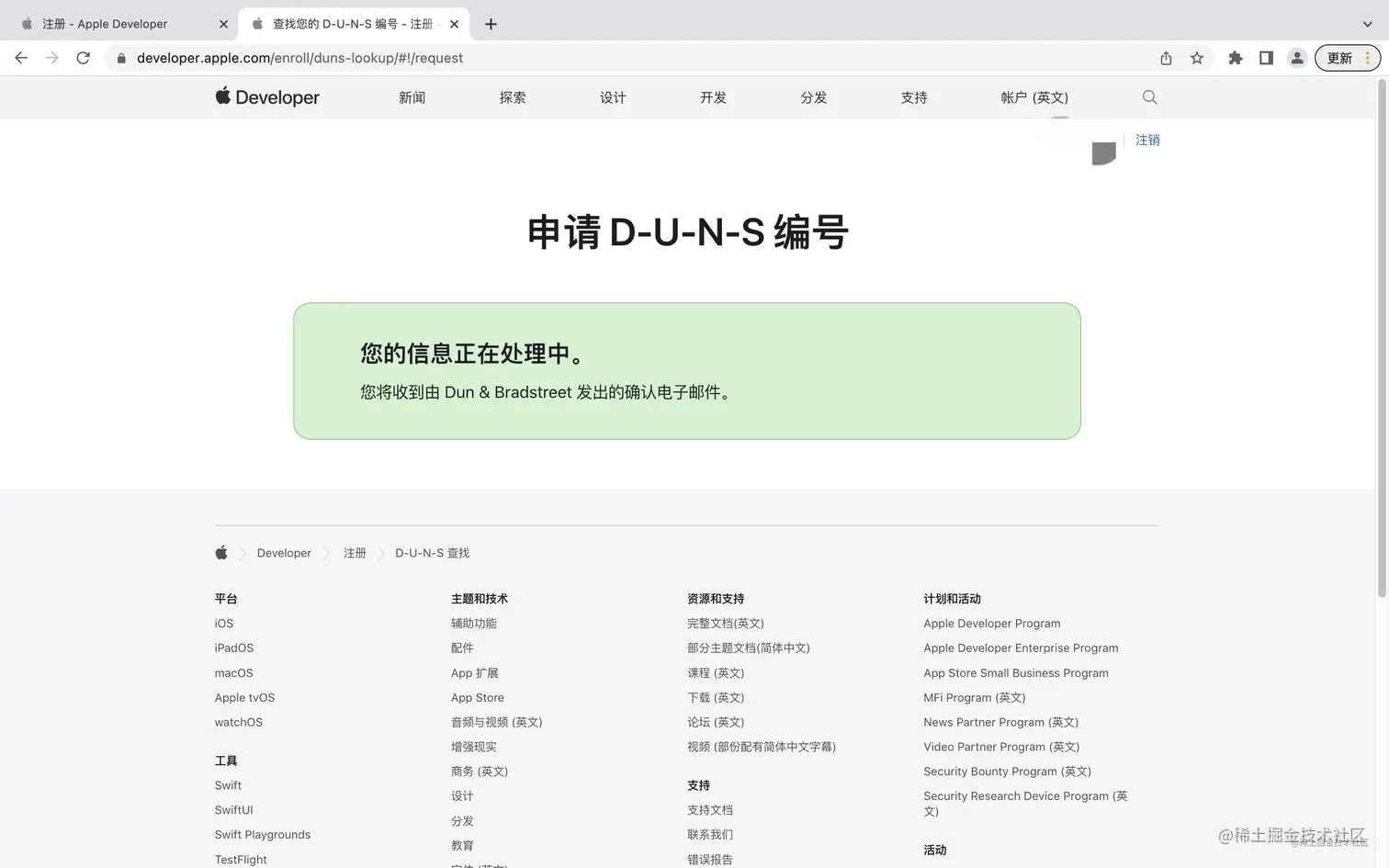The height and width of the screenshot is (868, 1389).
Task: Open the Apple Developer Enterprise Program link
Action: click(x=1021, y=648)
